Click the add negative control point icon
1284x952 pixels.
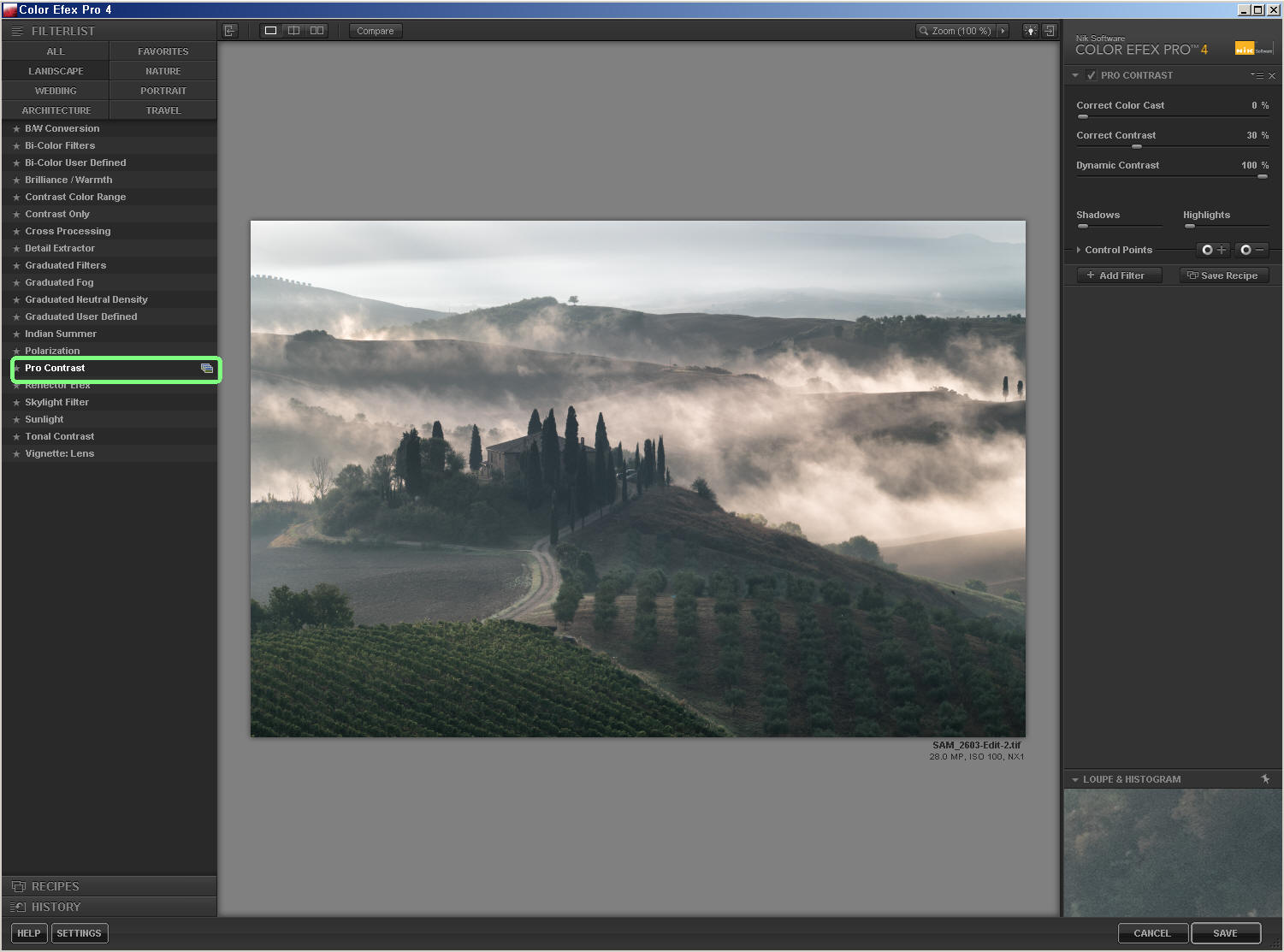[1251, 250]
